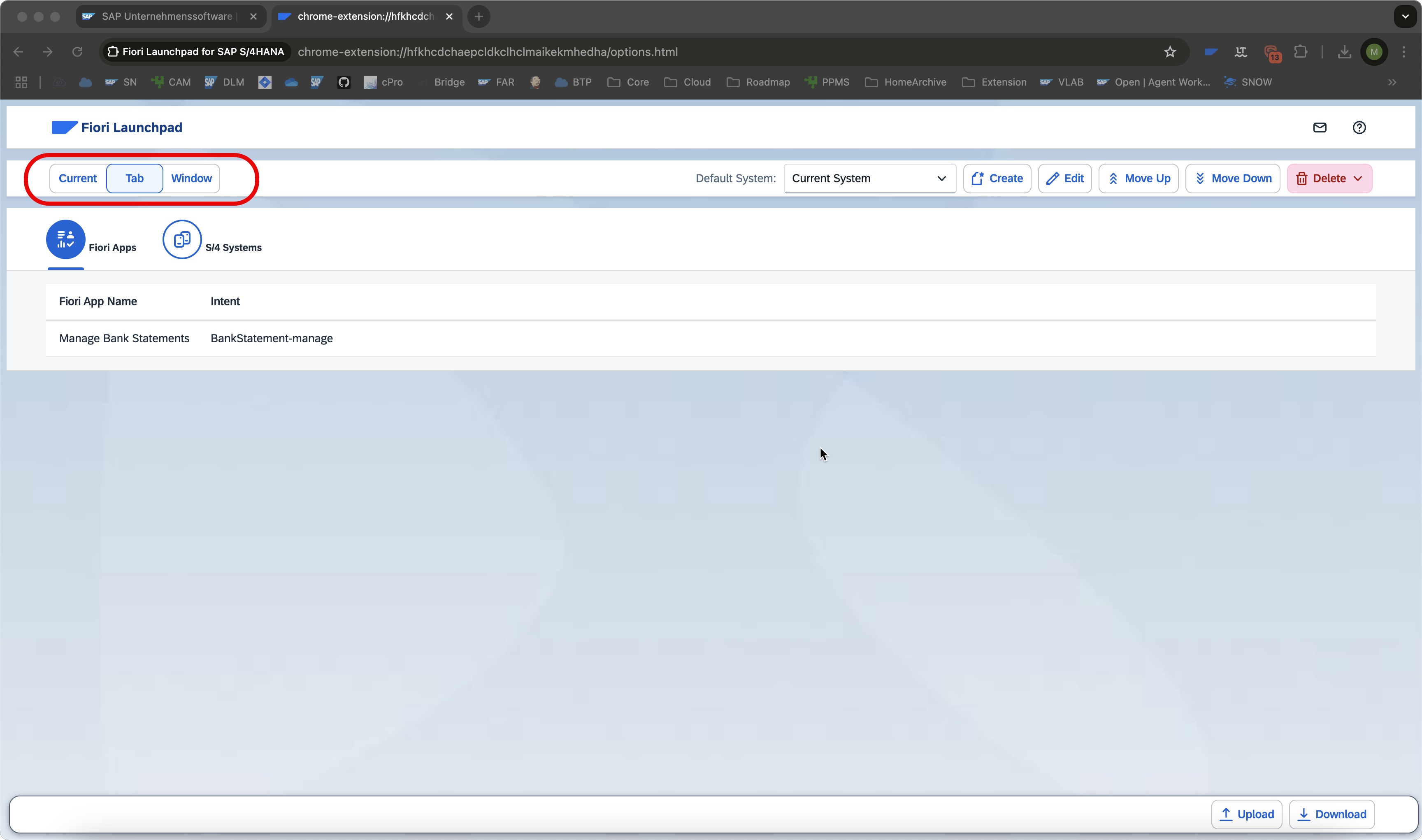Expand the Cloud bookmarks folder

point(688,82)
